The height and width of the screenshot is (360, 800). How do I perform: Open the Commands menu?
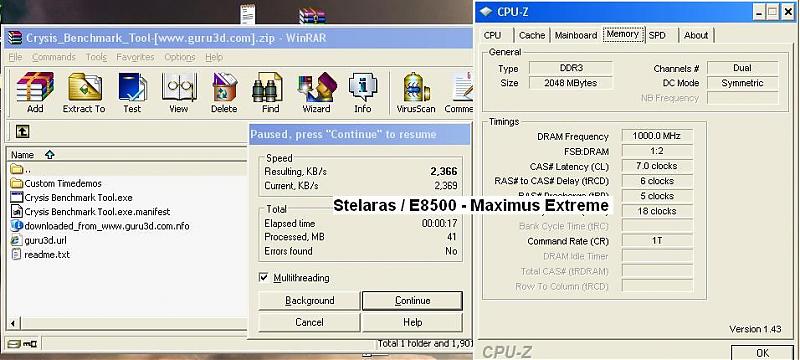(54, 57)
